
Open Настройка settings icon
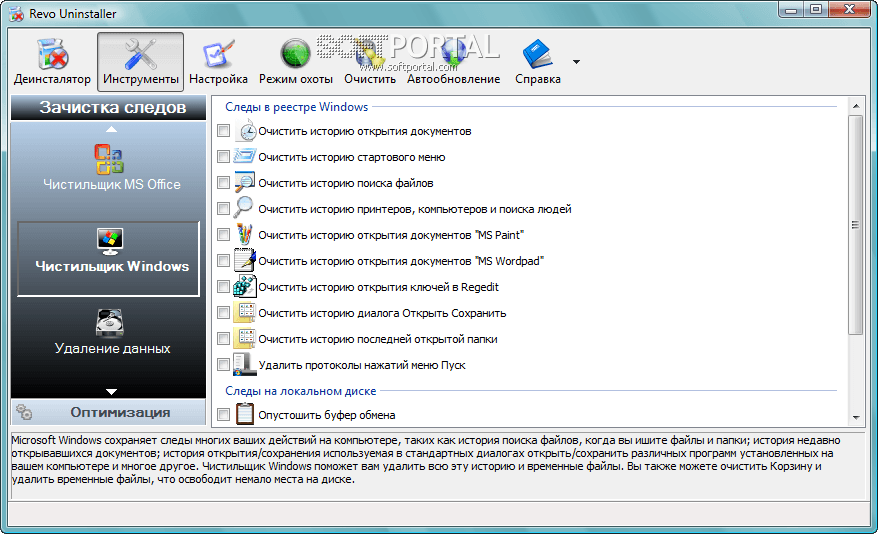click(x=218, y=54)
